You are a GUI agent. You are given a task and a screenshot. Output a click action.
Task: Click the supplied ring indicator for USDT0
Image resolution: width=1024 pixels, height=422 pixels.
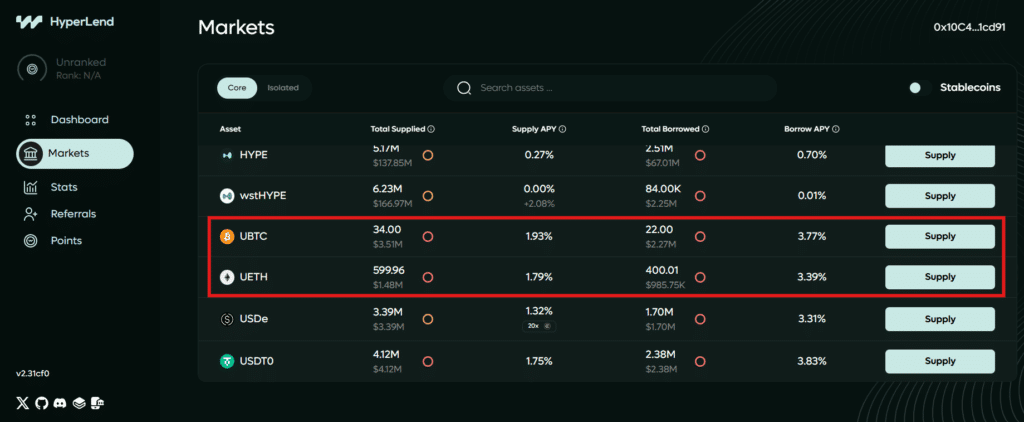tap(428, 361)
